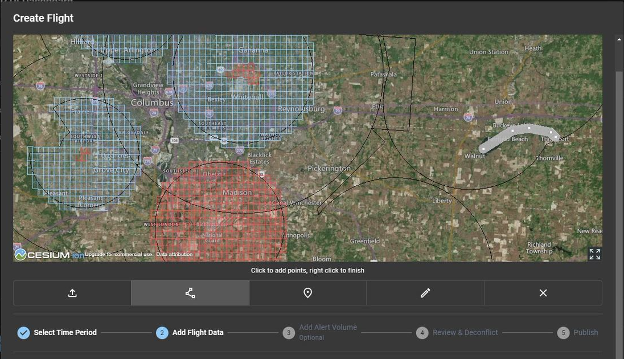Go to the Publish step
This screenshot has width=624, height=360.
click(585, 333)
